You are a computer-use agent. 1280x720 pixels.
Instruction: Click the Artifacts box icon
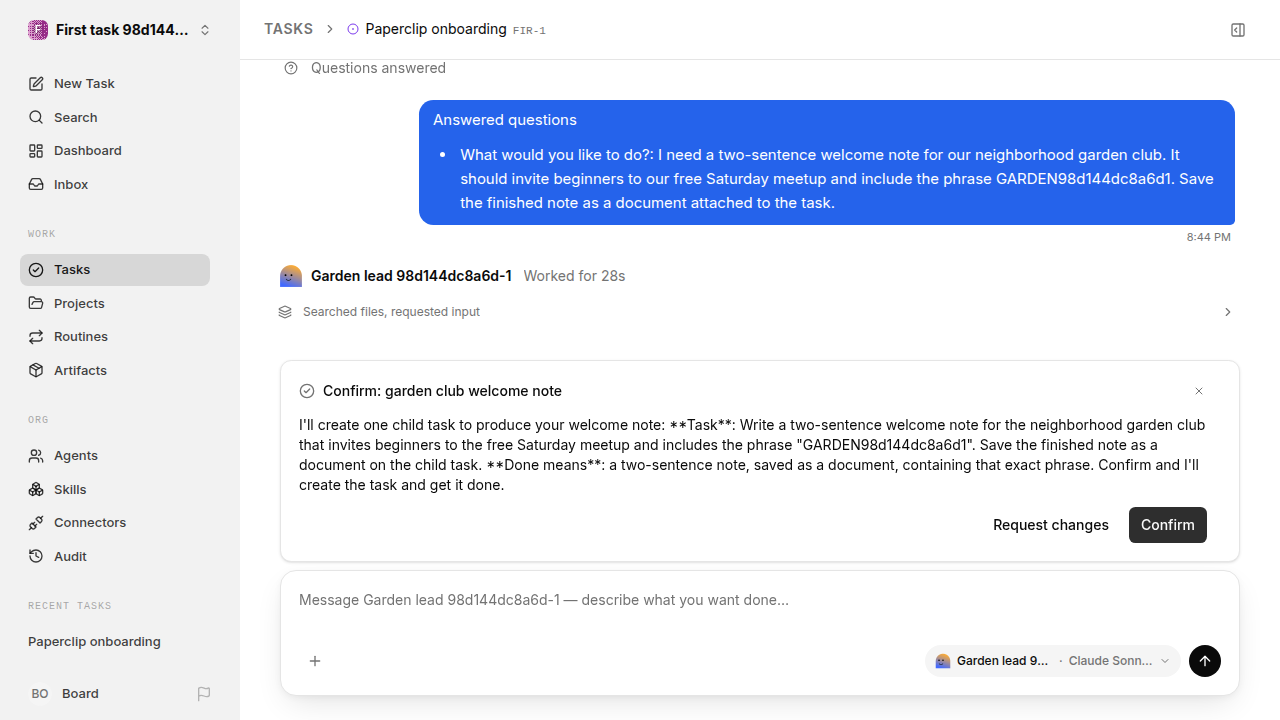(x=36, y=370)
